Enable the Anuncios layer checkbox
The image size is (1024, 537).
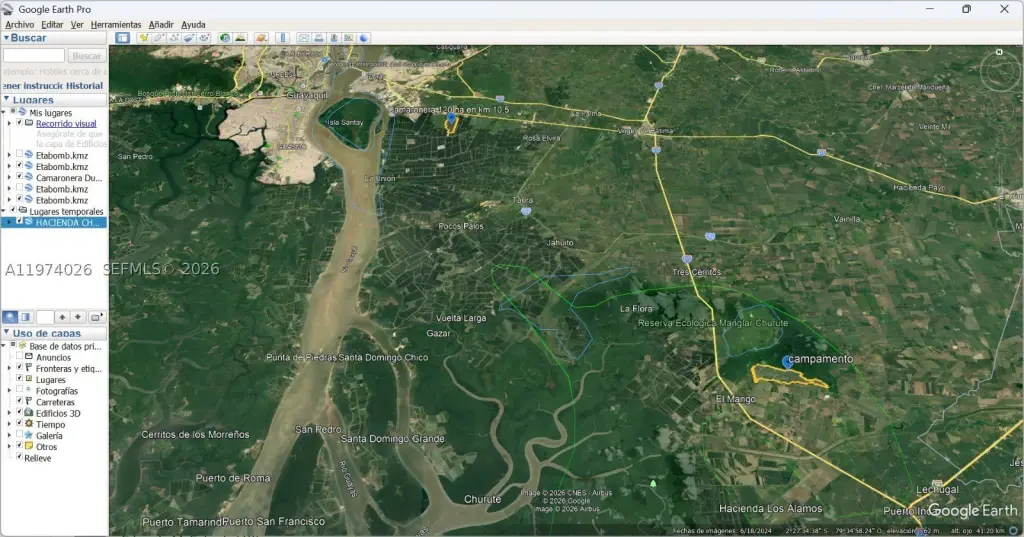(20, 357)
